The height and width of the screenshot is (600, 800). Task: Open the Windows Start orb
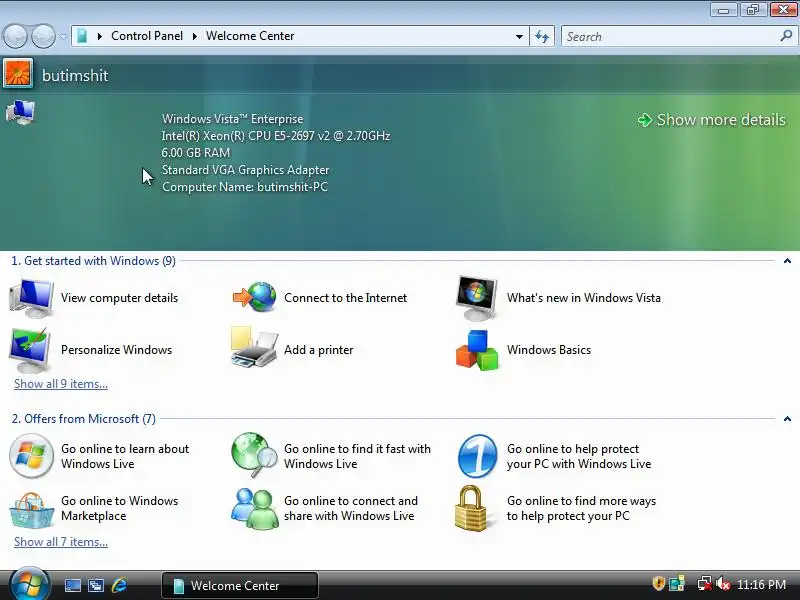coord(29,584)
